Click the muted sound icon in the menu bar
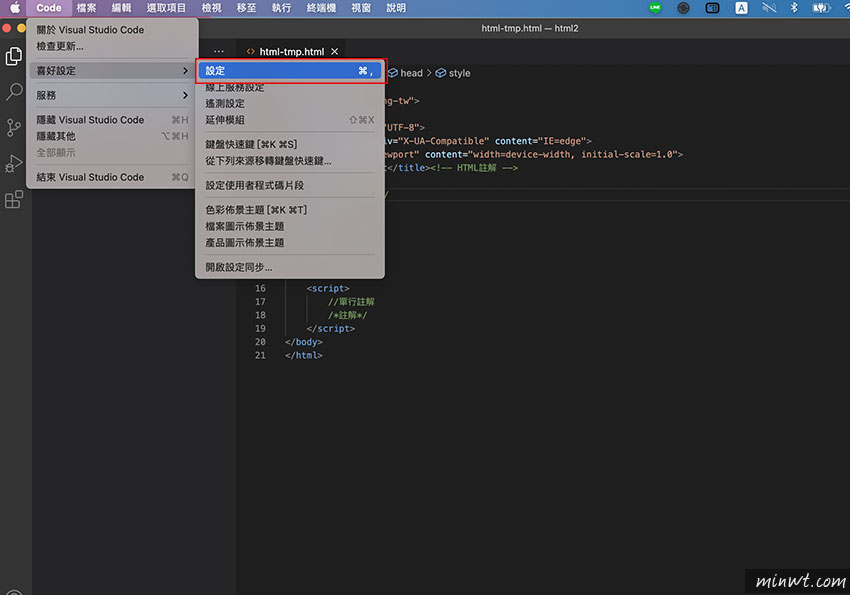Image resolution: width=850 pixels, height=595 pixels. point(769,8)
